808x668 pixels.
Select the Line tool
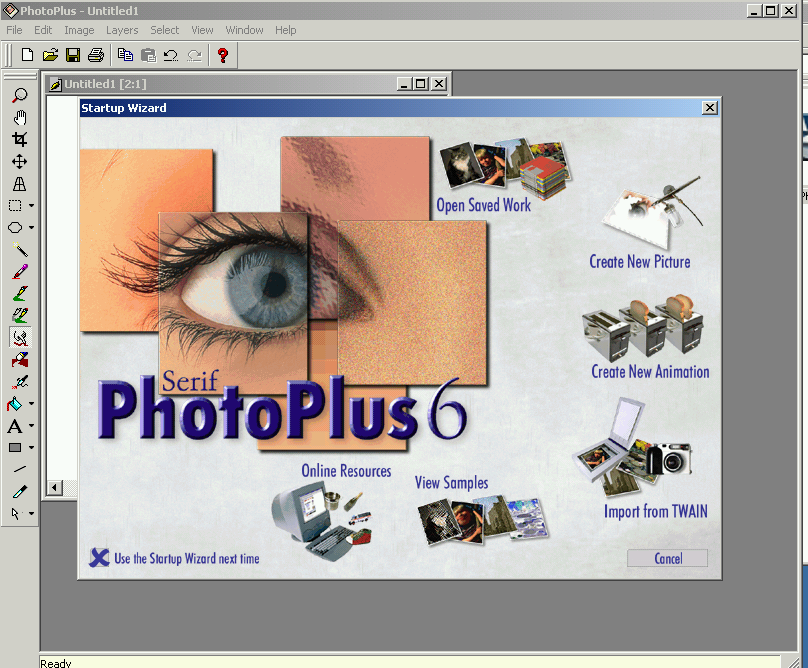pyautogui.click(x=20, y=469)
